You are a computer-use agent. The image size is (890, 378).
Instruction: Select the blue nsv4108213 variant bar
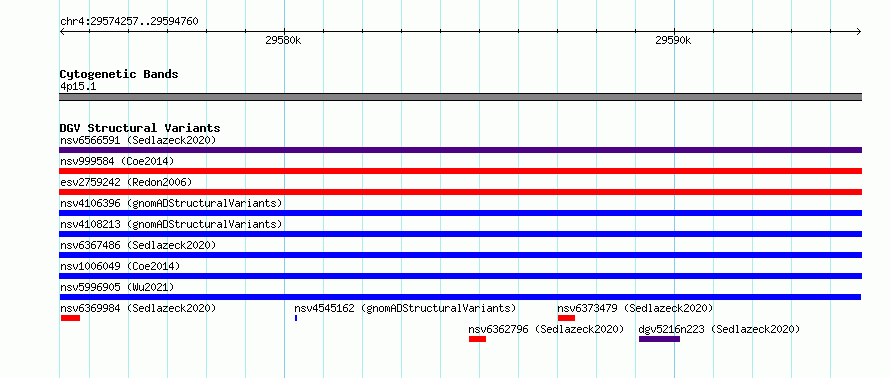[460, 234]
